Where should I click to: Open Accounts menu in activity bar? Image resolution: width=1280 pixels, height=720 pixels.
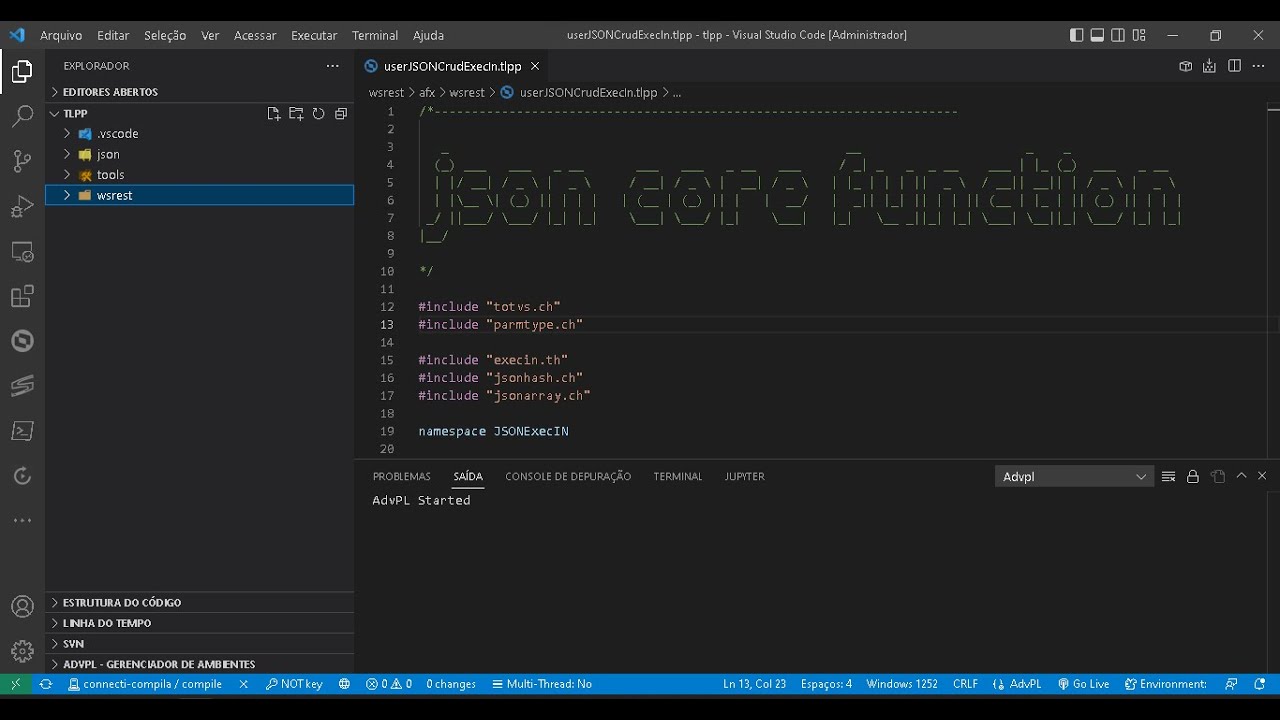tap(22, 607)
